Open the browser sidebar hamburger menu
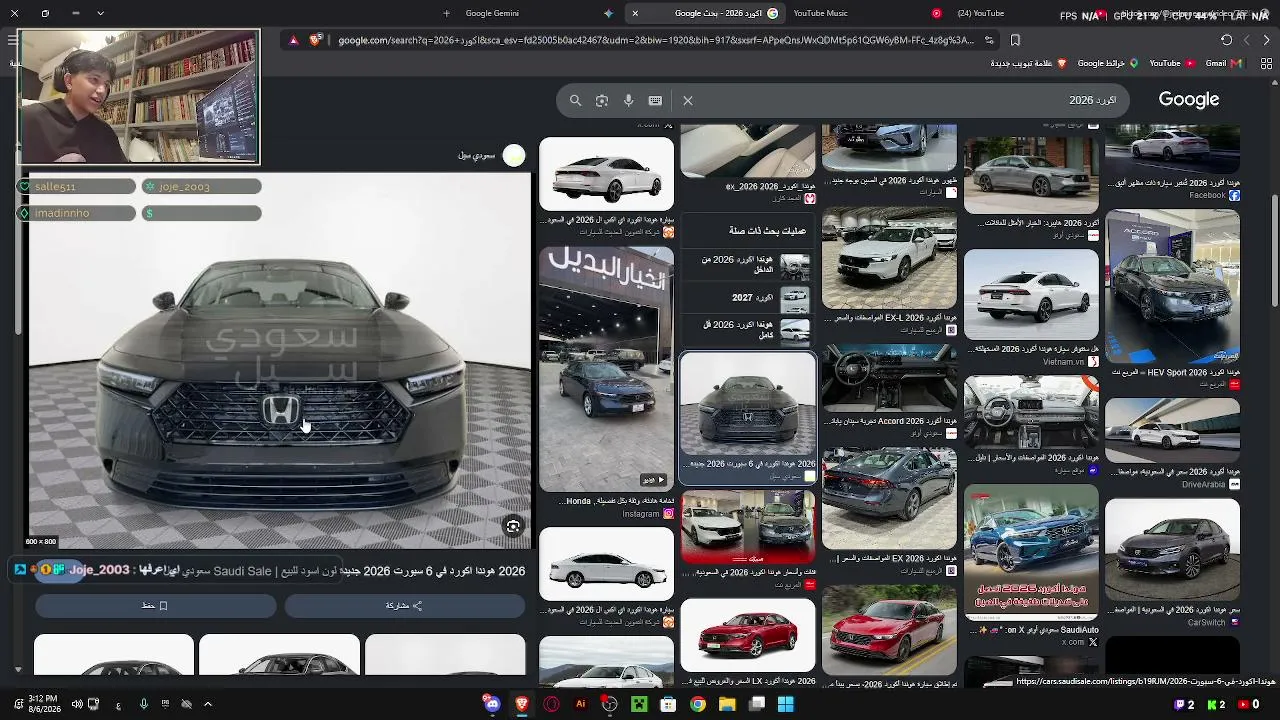1280x720 pixels. [12, 40]
